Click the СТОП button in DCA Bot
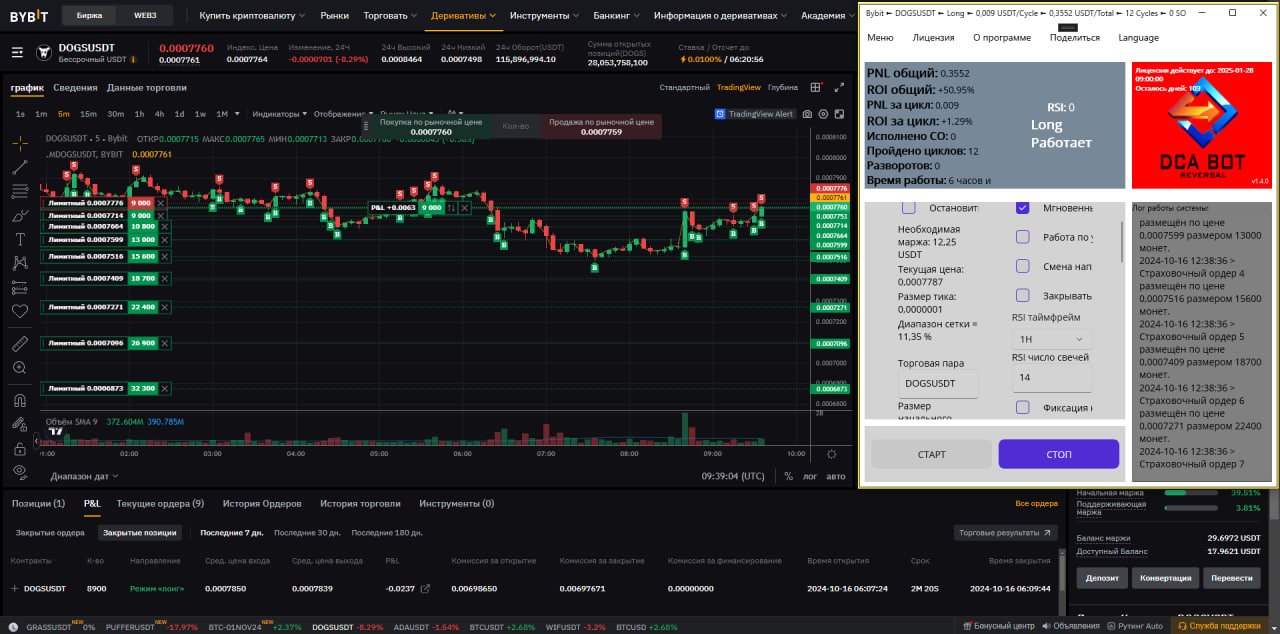This screenshot has height=634, width=1280. click(x=1059, y=454)
